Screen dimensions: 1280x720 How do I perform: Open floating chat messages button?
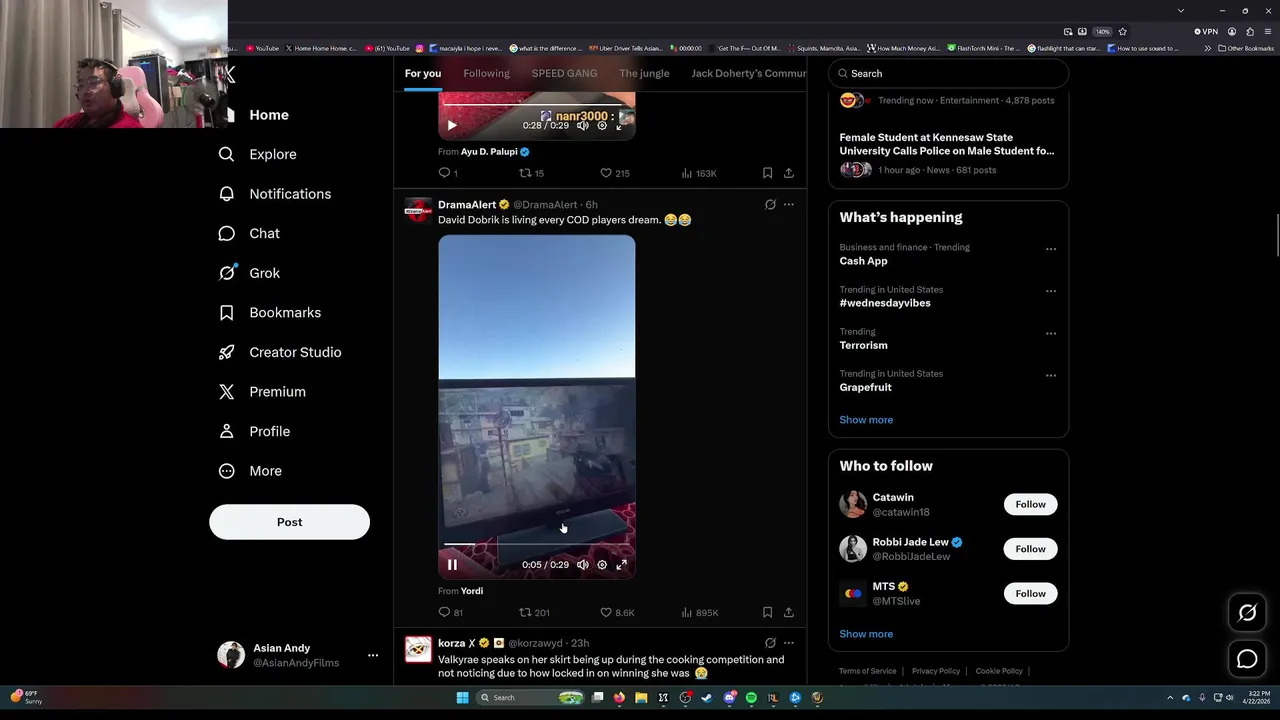1247,658
